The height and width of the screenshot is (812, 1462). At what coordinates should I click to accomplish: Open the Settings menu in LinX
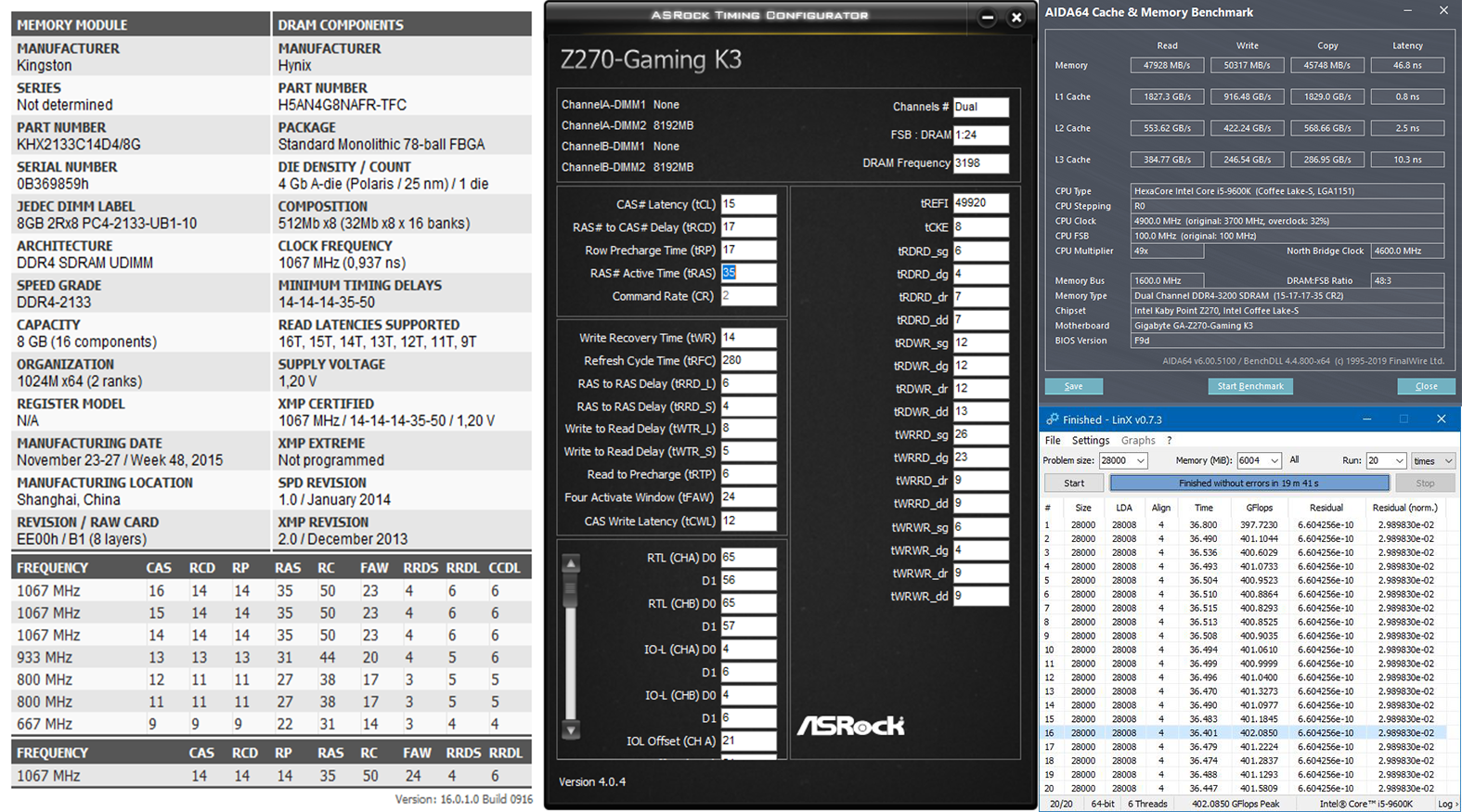[1091, 441]
